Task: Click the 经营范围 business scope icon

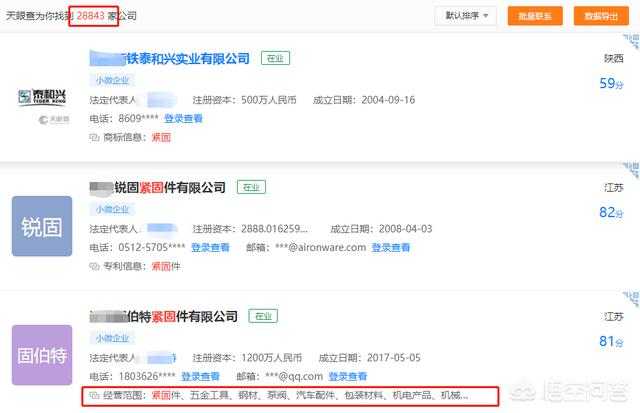Action: click(96, 395)
